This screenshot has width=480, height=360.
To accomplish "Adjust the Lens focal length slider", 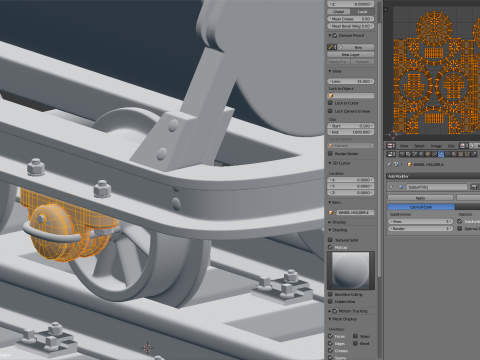I will (351, 81).
